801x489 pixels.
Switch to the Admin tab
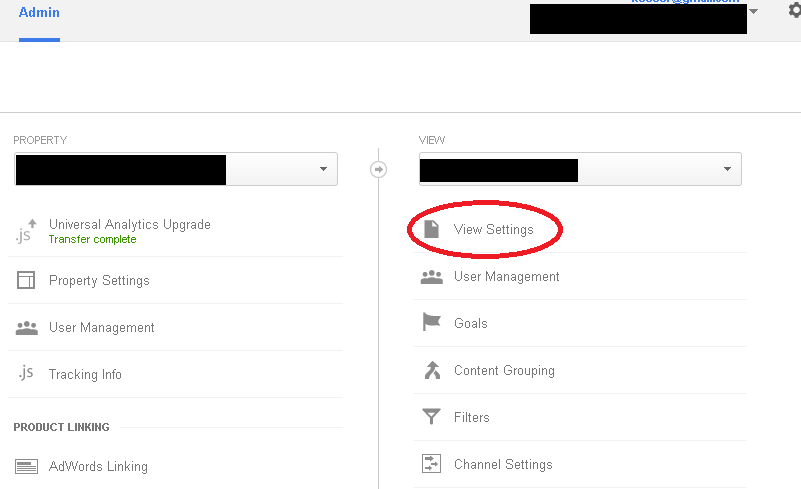click(39, 13)
